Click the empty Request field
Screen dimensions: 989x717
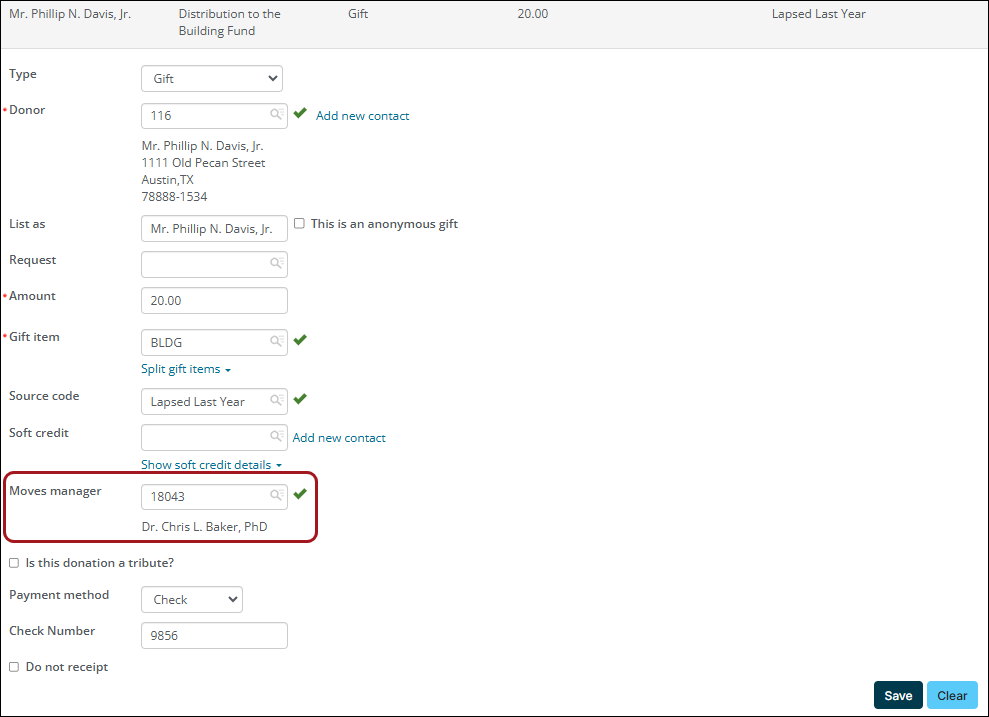pyautogui.click(x=214, y=264)
